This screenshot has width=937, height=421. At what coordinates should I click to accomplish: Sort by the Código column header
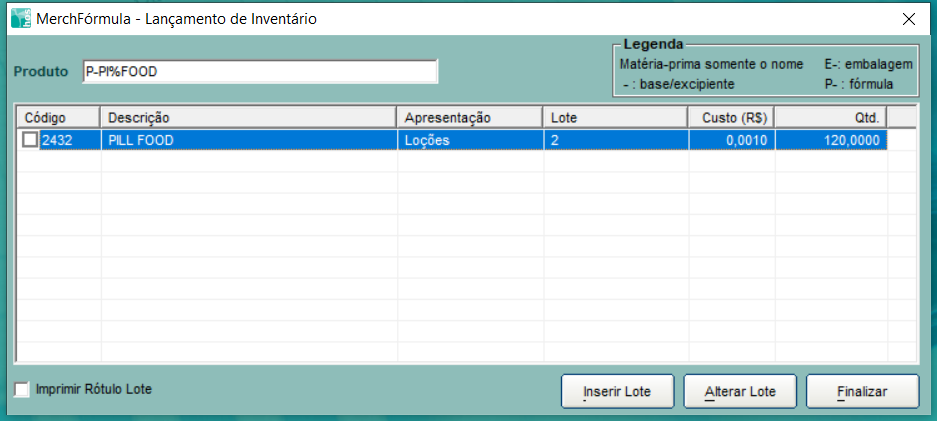click(x=58, y=118)
